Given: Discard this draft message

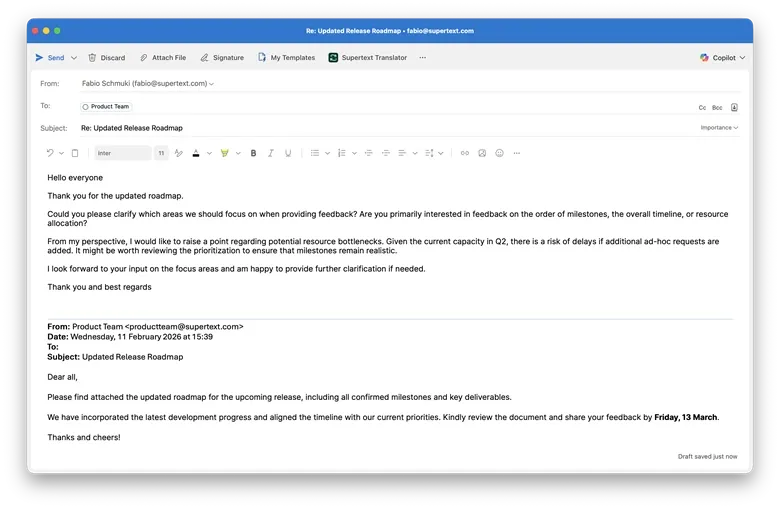Looking at the screenshot, I should pyautogui.click(x=106, y=58).
